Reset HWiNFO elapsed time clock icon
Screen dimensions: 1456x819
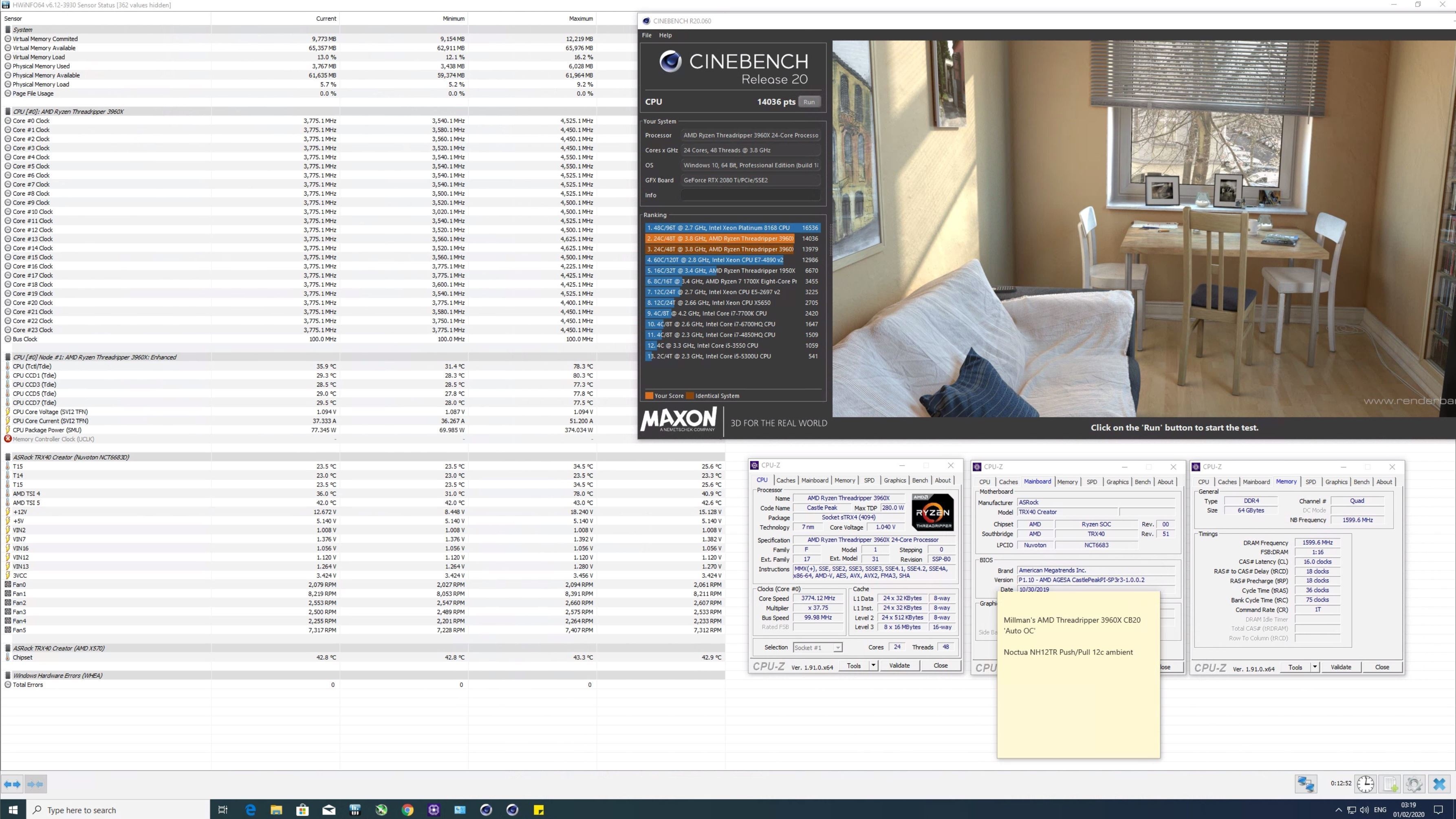click(1366, 784)
